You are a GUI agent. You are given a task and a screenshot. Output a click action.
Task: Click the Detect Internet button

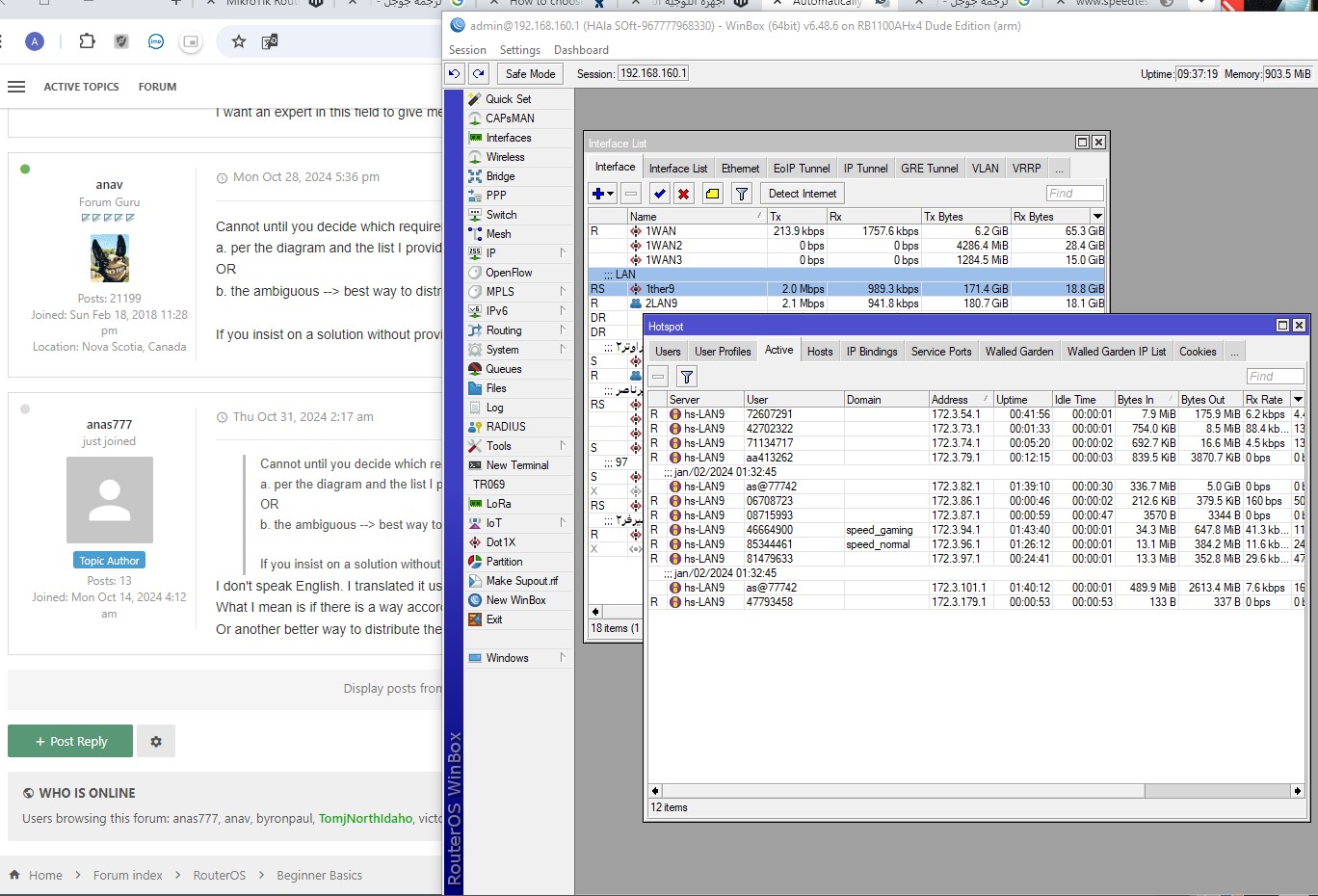pos(803,194)
